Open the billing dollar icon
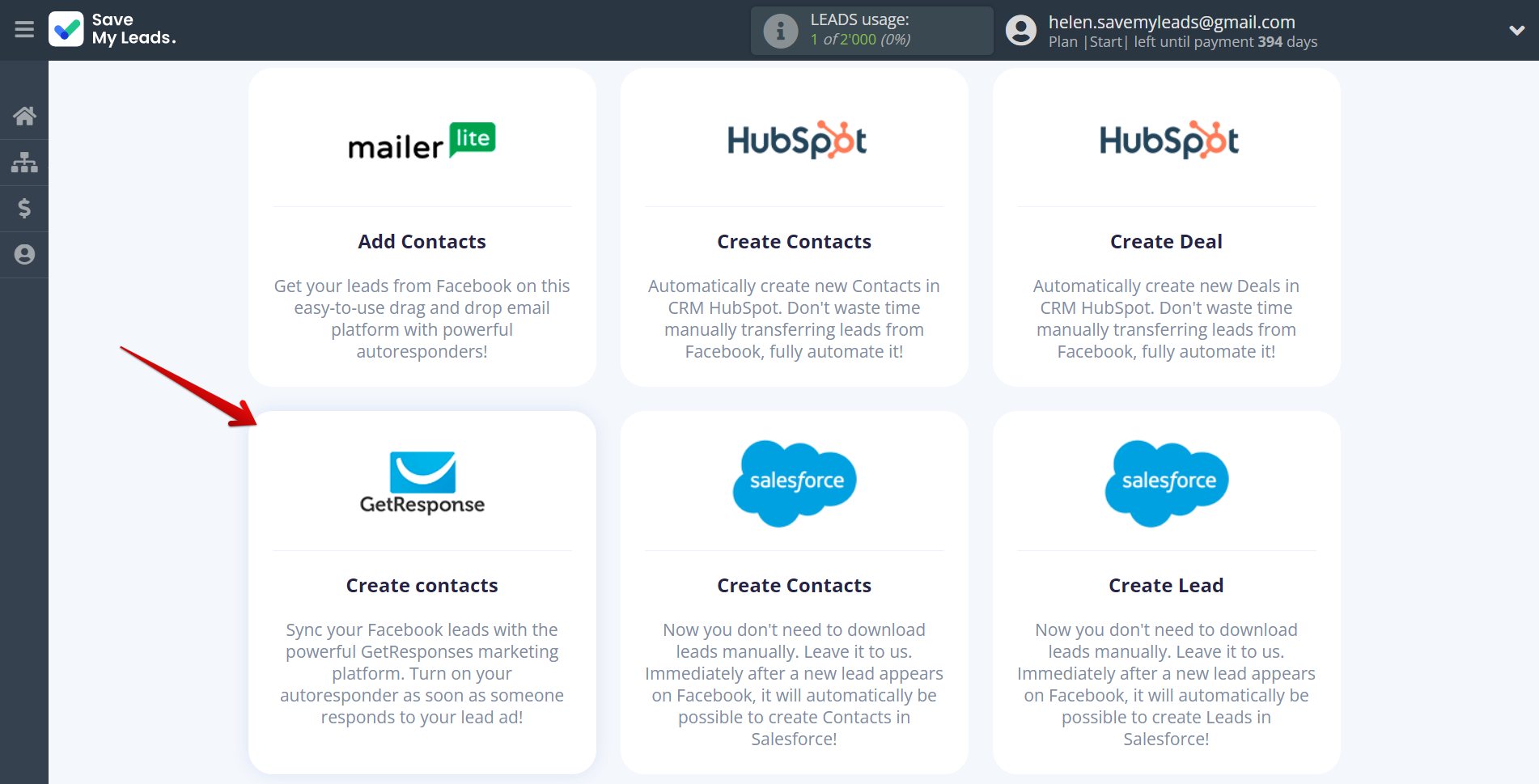Image resolution: width=1539 pixels, height=784 pixels. click(x=24, y=209)
